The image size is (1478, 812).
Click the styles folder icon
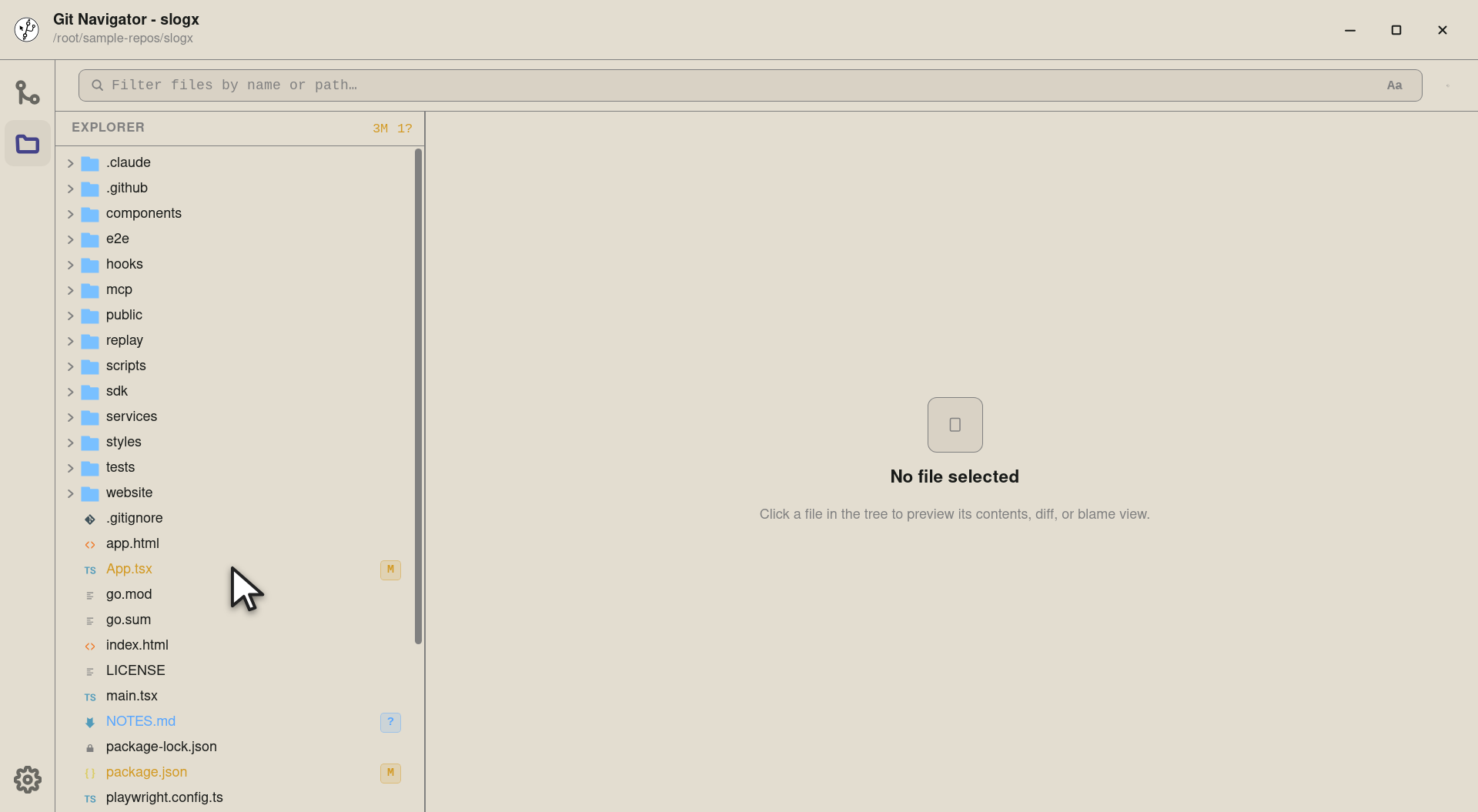[90, 443]
